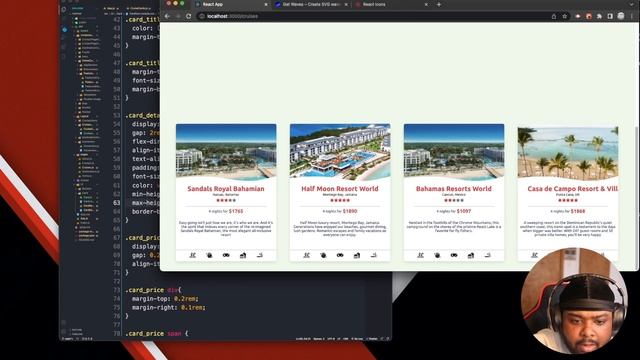Click the Half Moon Resort description paragraph
Screen dimensions: 640x360
340,229
